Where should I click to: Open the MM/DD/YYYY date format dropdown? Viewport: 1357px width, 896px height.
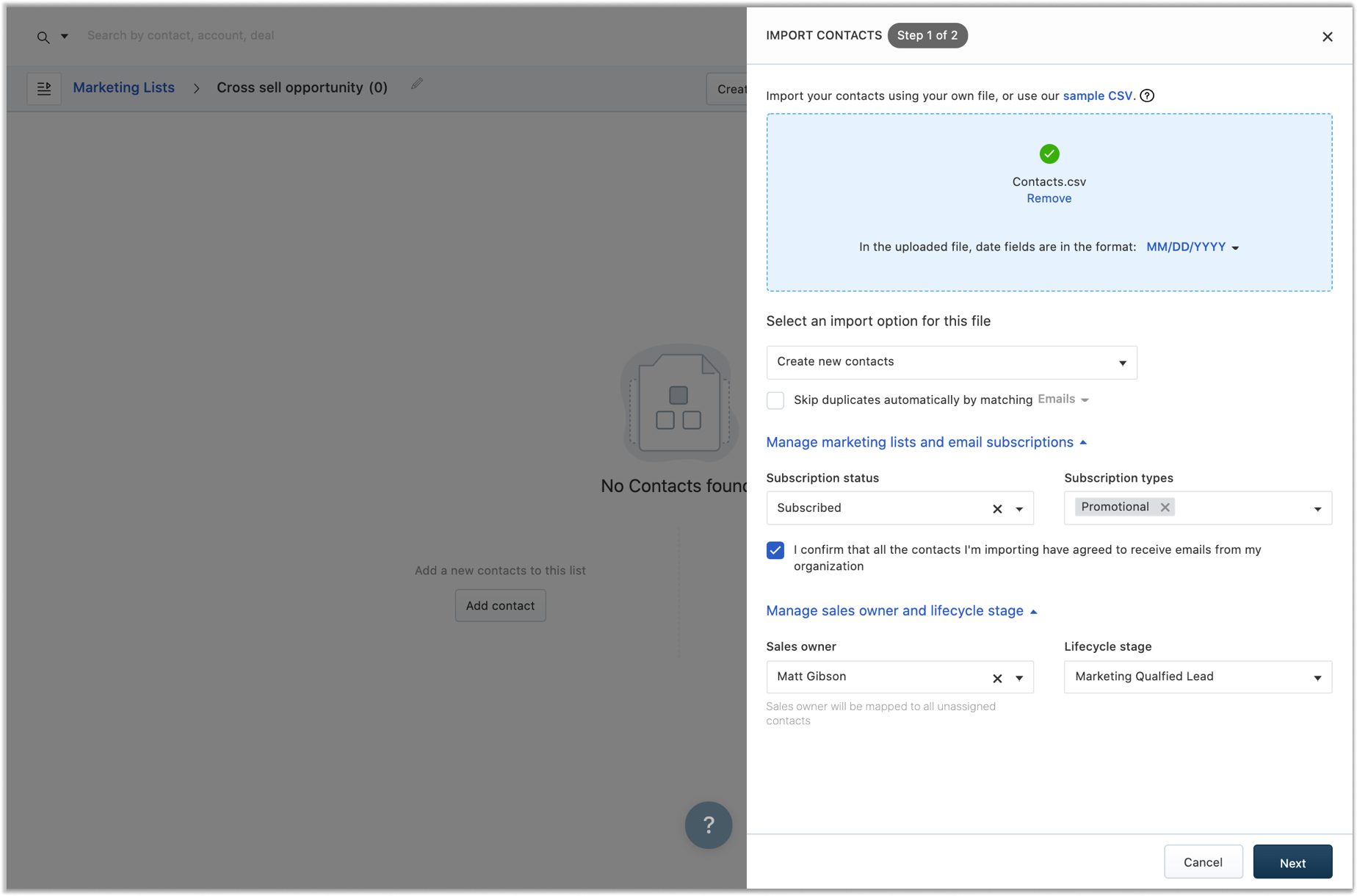coord(1193,247)
